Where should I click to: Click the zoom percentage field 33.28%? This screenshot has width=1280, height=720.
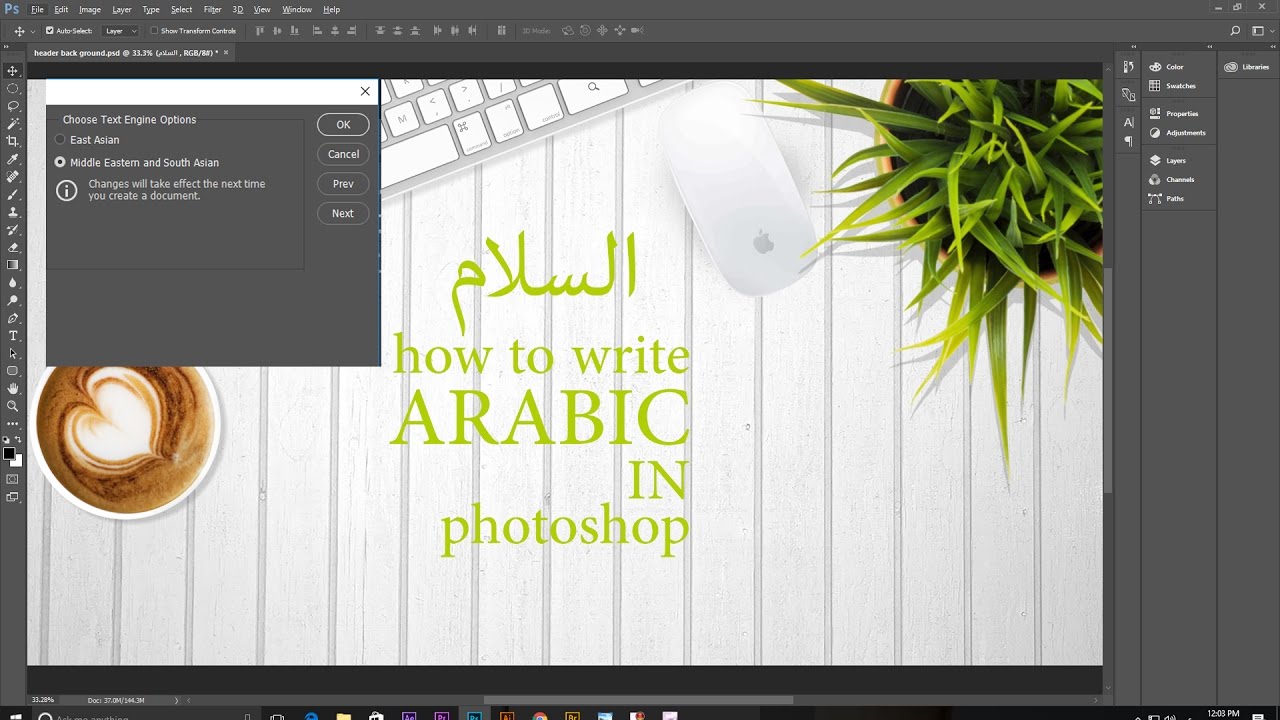click(x=43, y=700)
